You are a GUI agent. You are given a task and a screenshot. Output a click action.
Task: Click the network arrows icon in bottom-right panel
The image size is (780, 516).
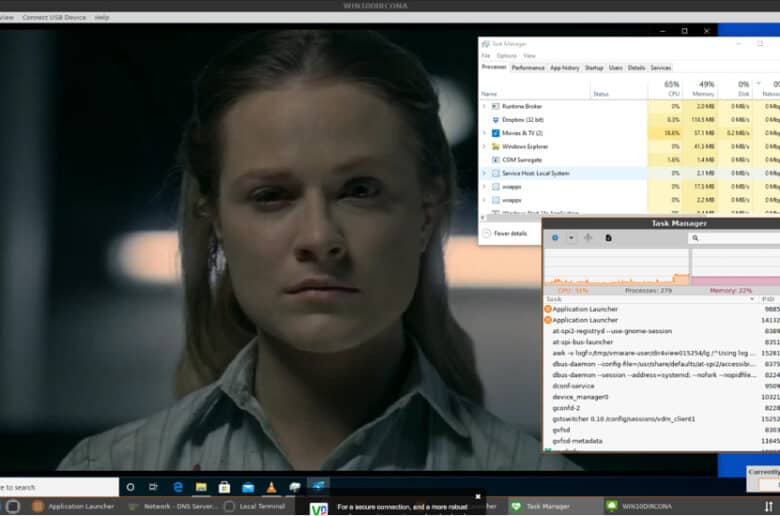[x=769, y=507]
